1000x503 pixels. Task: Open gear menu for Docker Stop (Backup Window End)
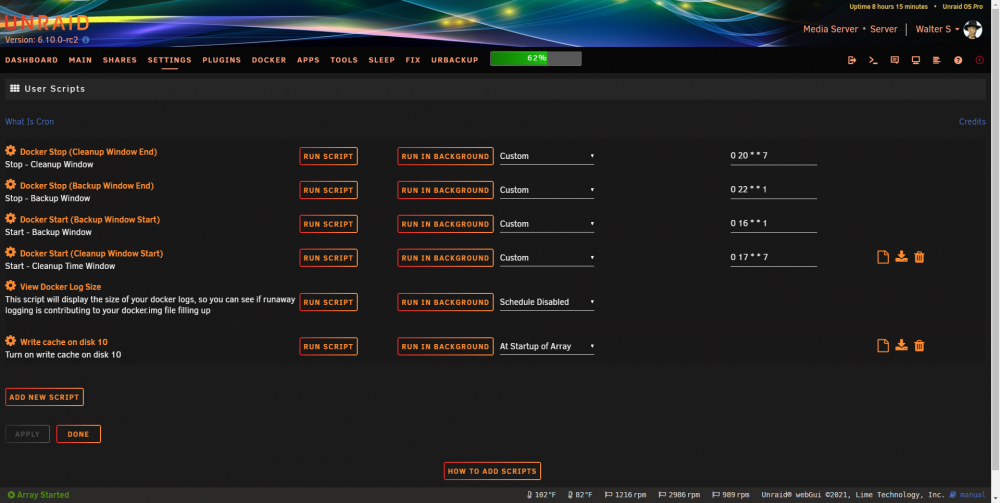point(11,185)
